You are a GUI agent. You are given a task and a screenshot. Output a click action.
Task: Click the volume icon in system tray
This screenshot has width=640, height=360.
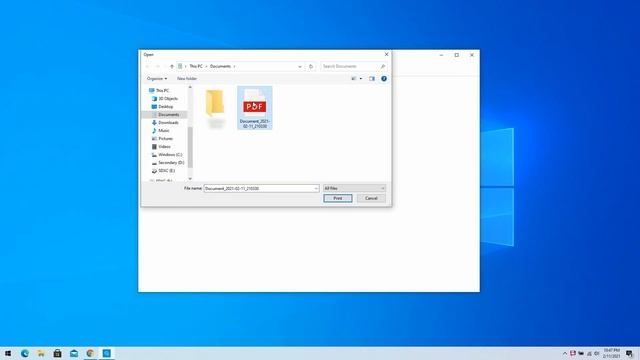(x=597, y=353)
